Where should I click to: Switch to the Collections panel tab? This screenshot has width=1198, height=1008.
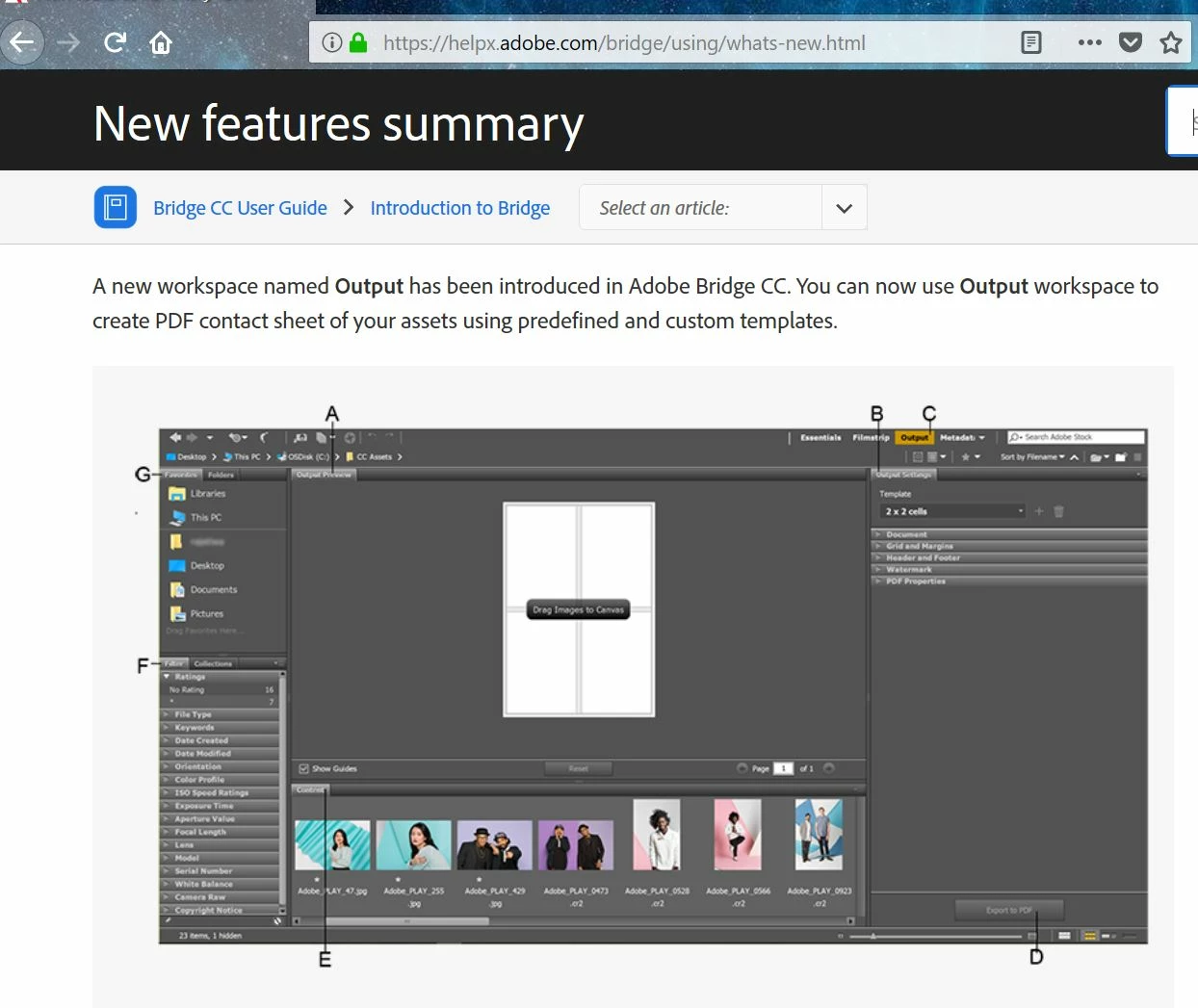click(213, 663)
